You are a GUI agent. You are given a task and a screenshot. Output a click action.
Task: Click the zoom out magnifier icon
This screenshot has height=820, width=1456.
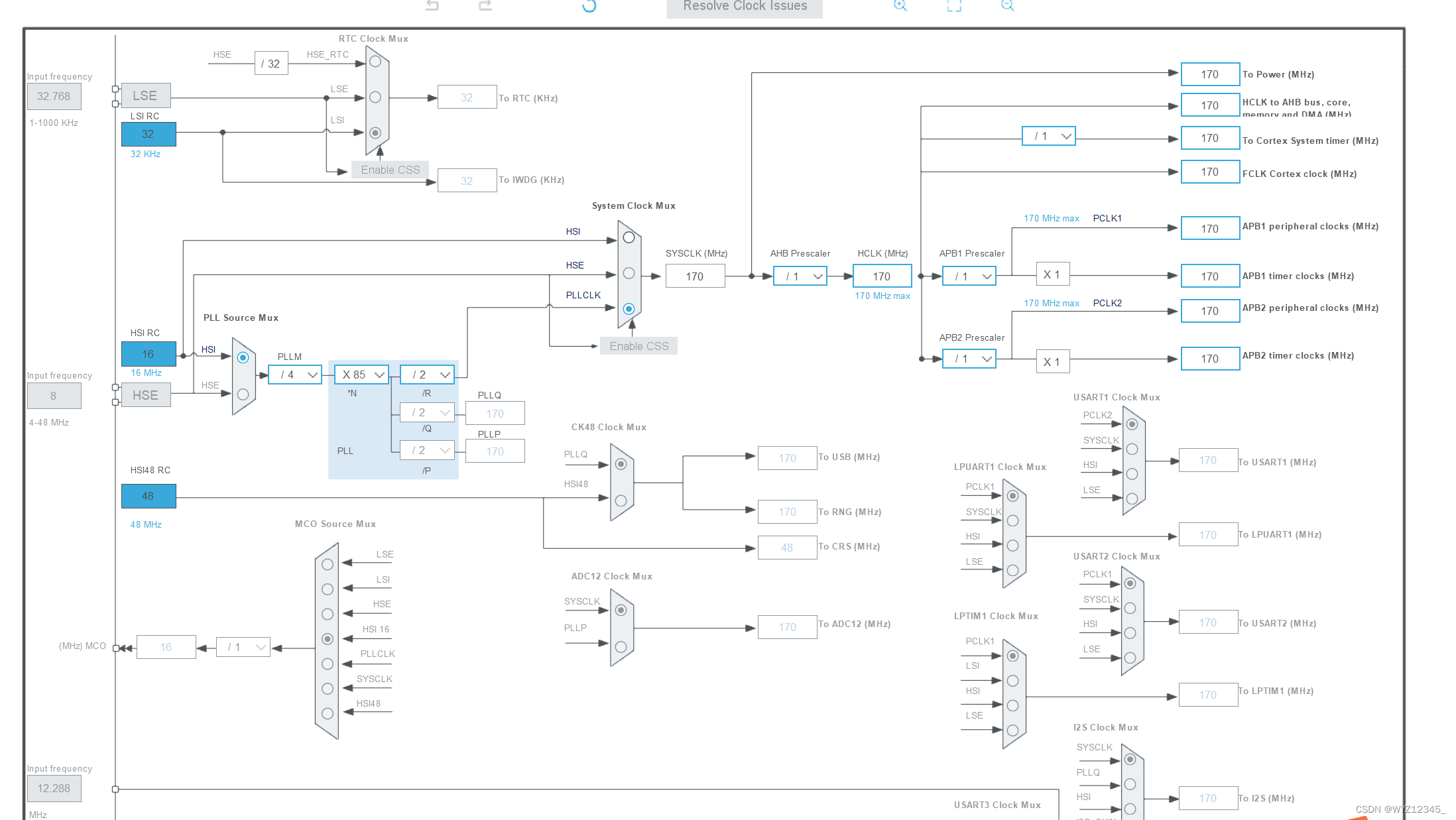[x=1007, y=5]
